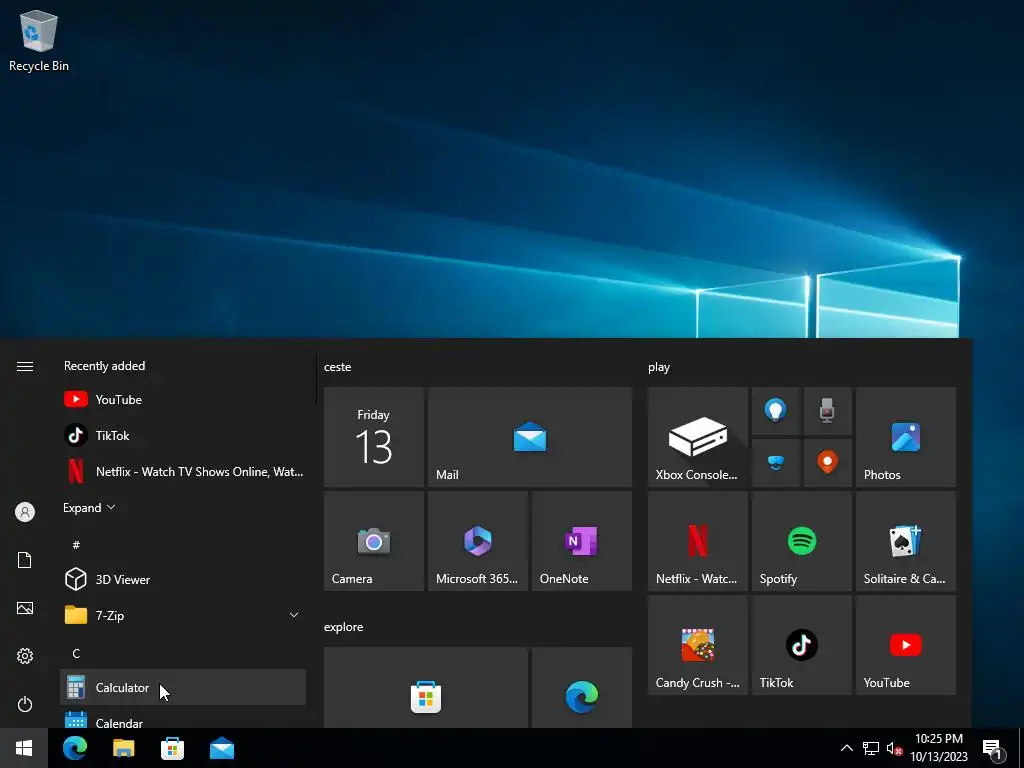The width and height of the screenshot is (1024, 768).
Task: Open the Microsoft 365 tile
Action: click(477, 541)
